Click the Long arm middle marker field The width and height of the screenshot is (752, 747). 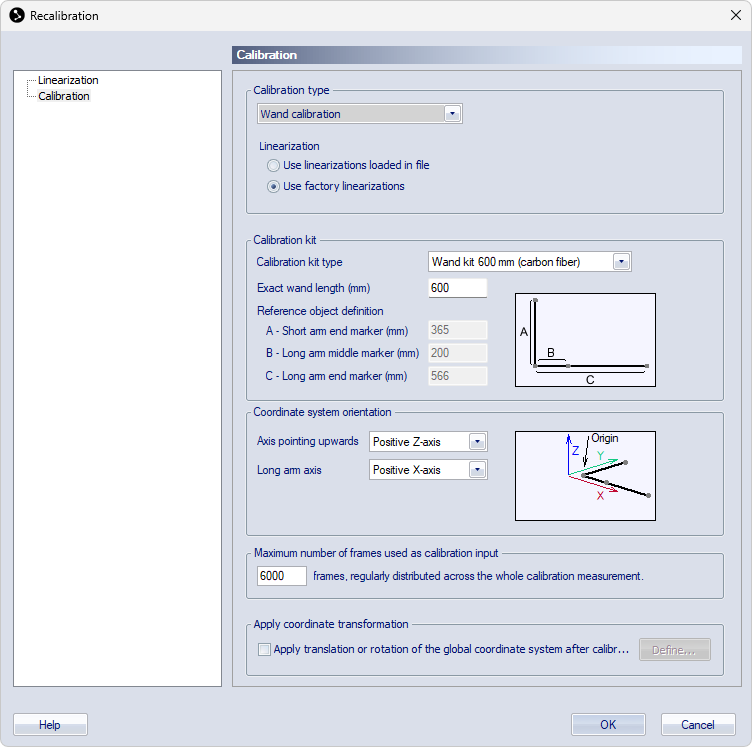[457, 353]
